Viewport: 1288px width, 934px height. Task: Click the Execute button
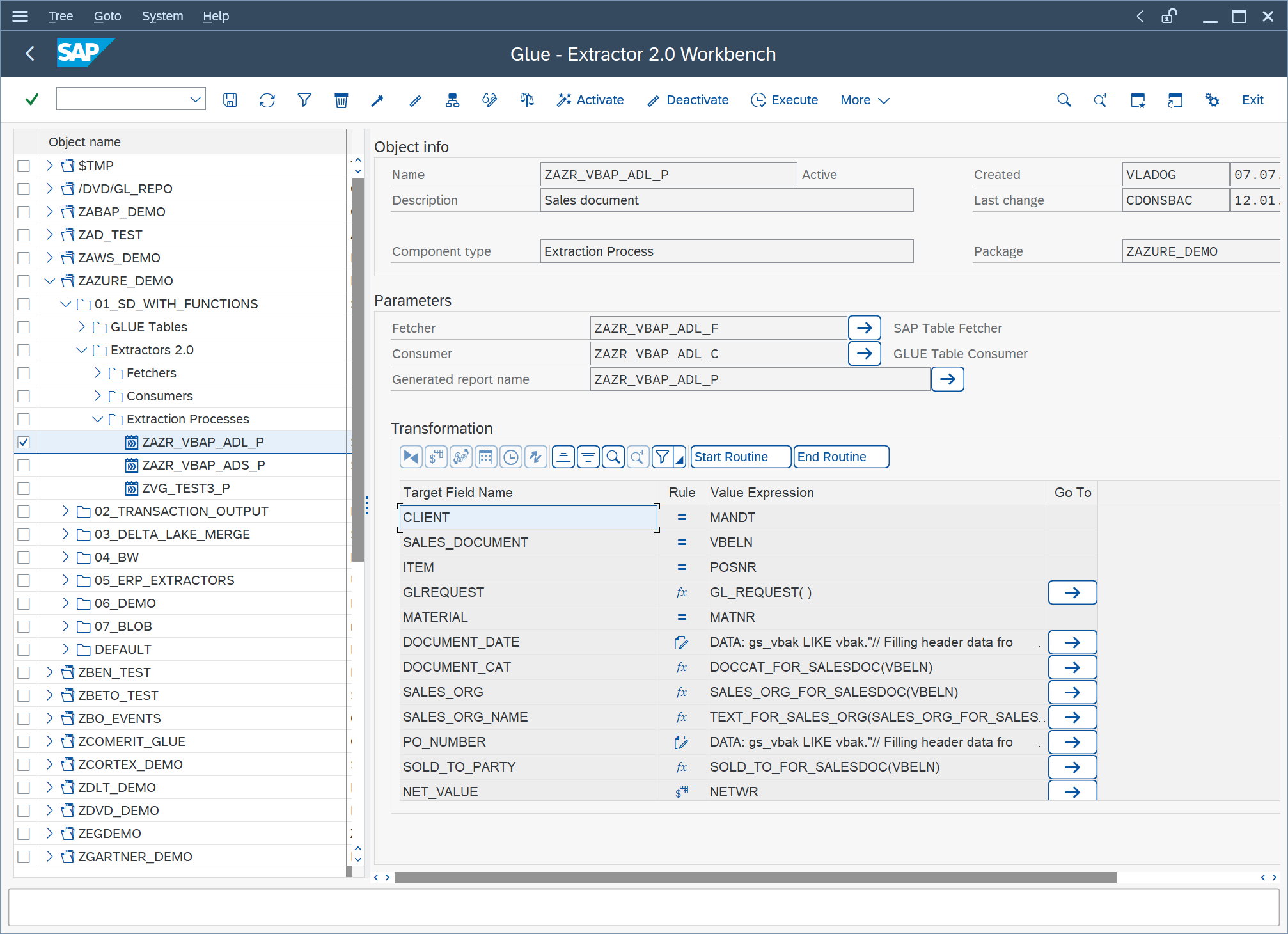(785, 100)
